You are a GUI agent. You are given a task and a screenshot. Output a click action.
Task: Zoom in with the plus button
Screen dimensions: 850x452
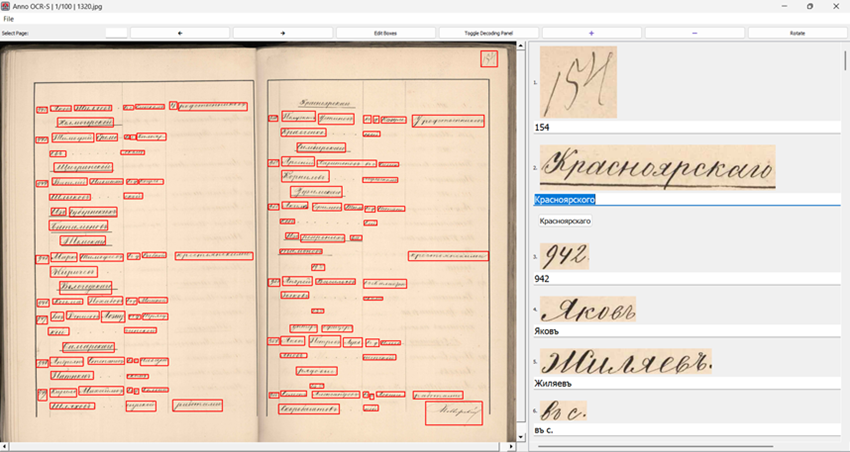coord(591,33)
